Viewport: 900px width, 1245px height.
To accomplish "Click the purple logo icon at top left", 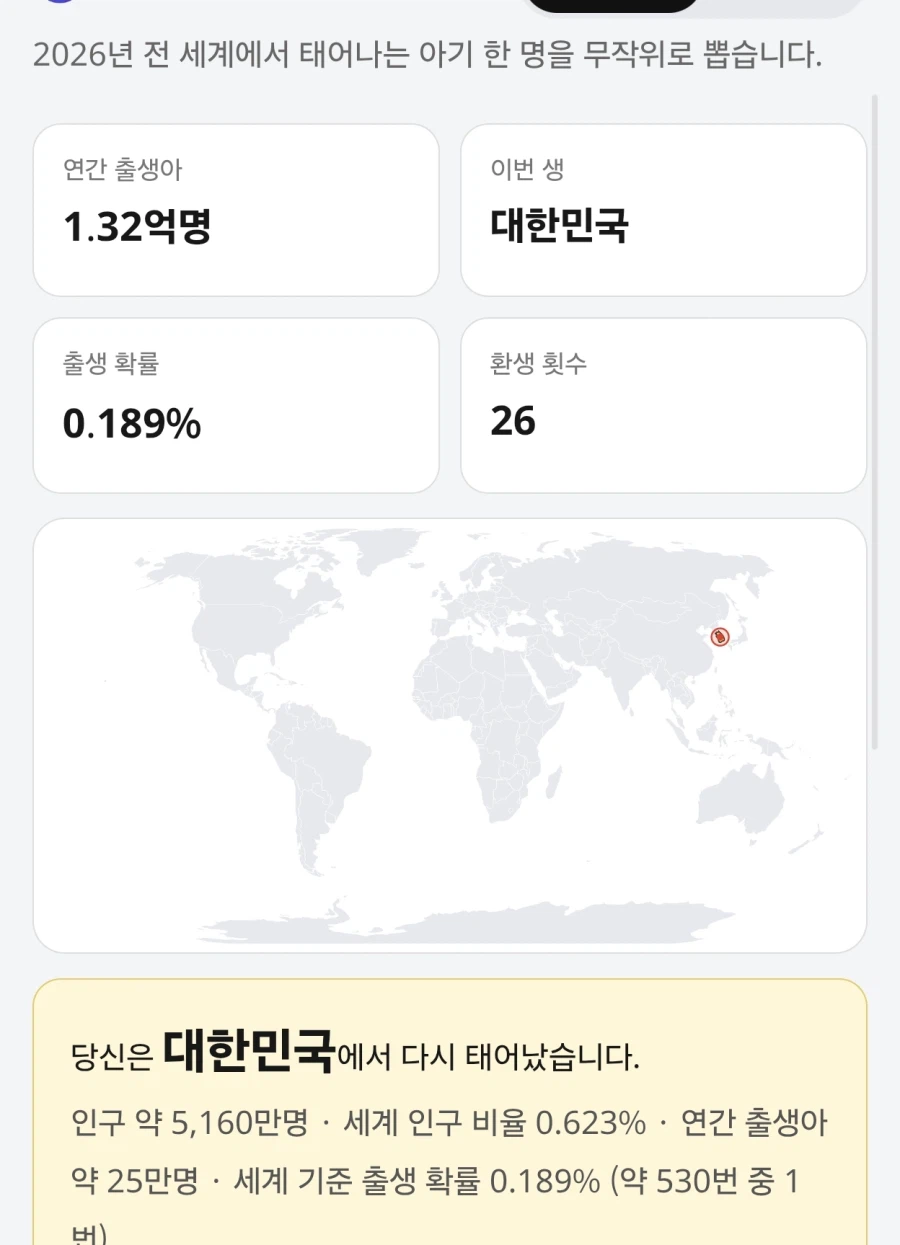I will tap(60, 1).
